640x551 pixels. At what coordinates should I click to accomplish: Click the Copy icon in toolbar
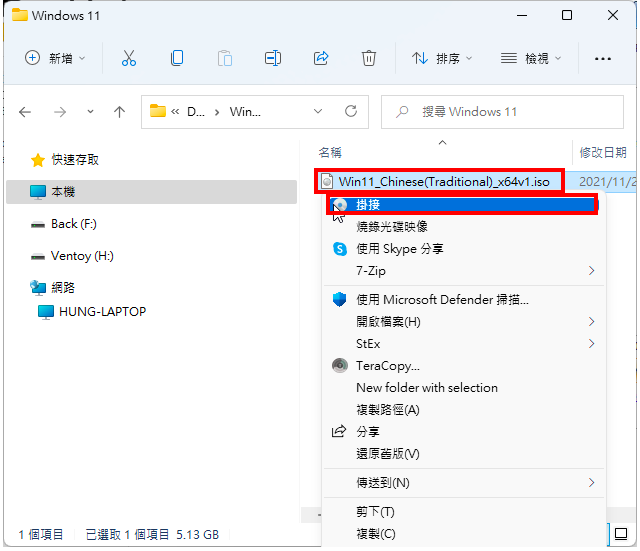pos(177,58)
